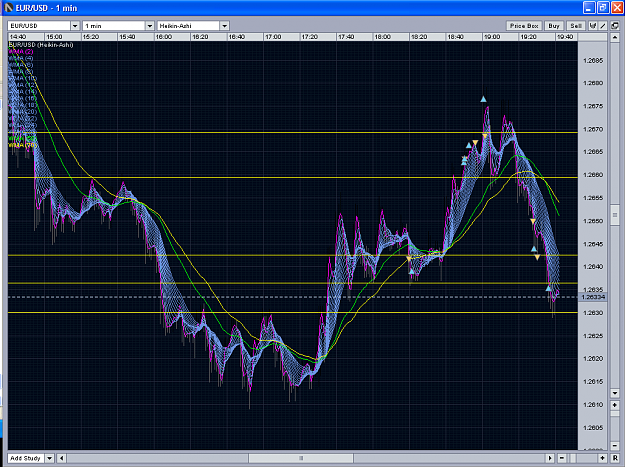The width and height of the screenshot is (625, 467).
Task: Click the current price label 1.26334
Action: pyautogui.click(x=593, y=297)
